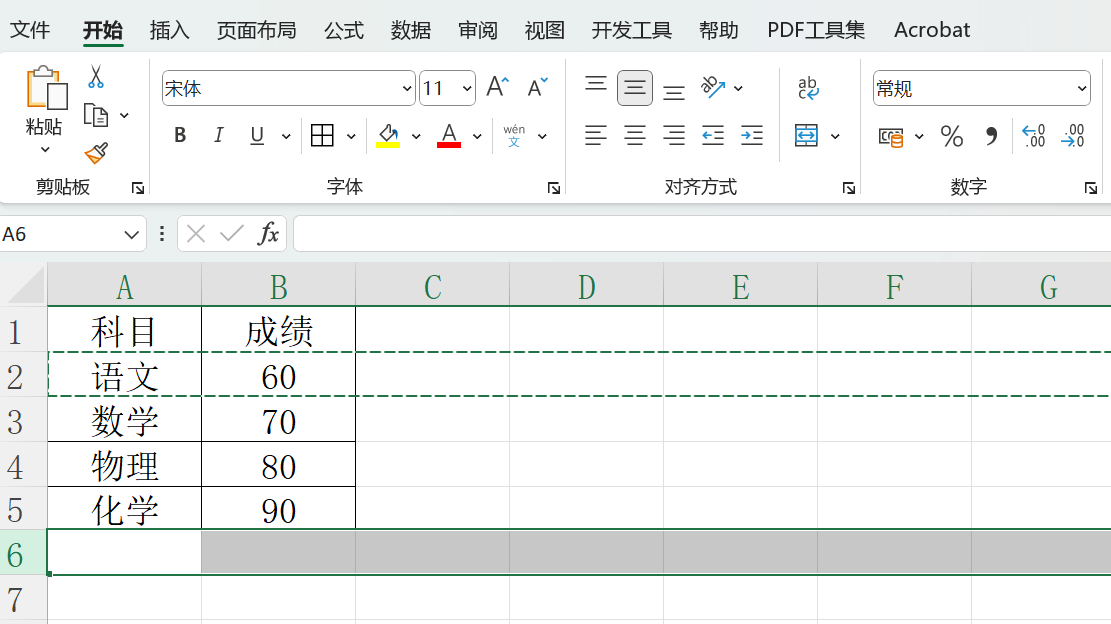The image size is (1111, 624).
Task: Toggle bold formatting
Action: (x=180, y=135)
